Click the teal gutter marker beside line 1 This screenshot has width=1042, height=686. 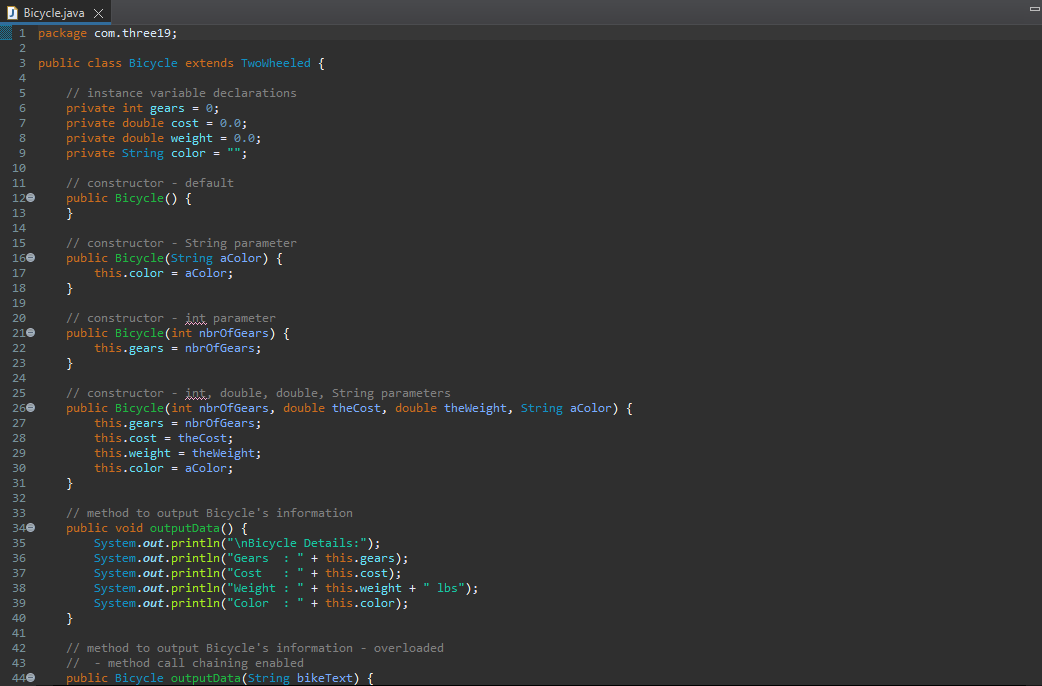tap(4, 32)
